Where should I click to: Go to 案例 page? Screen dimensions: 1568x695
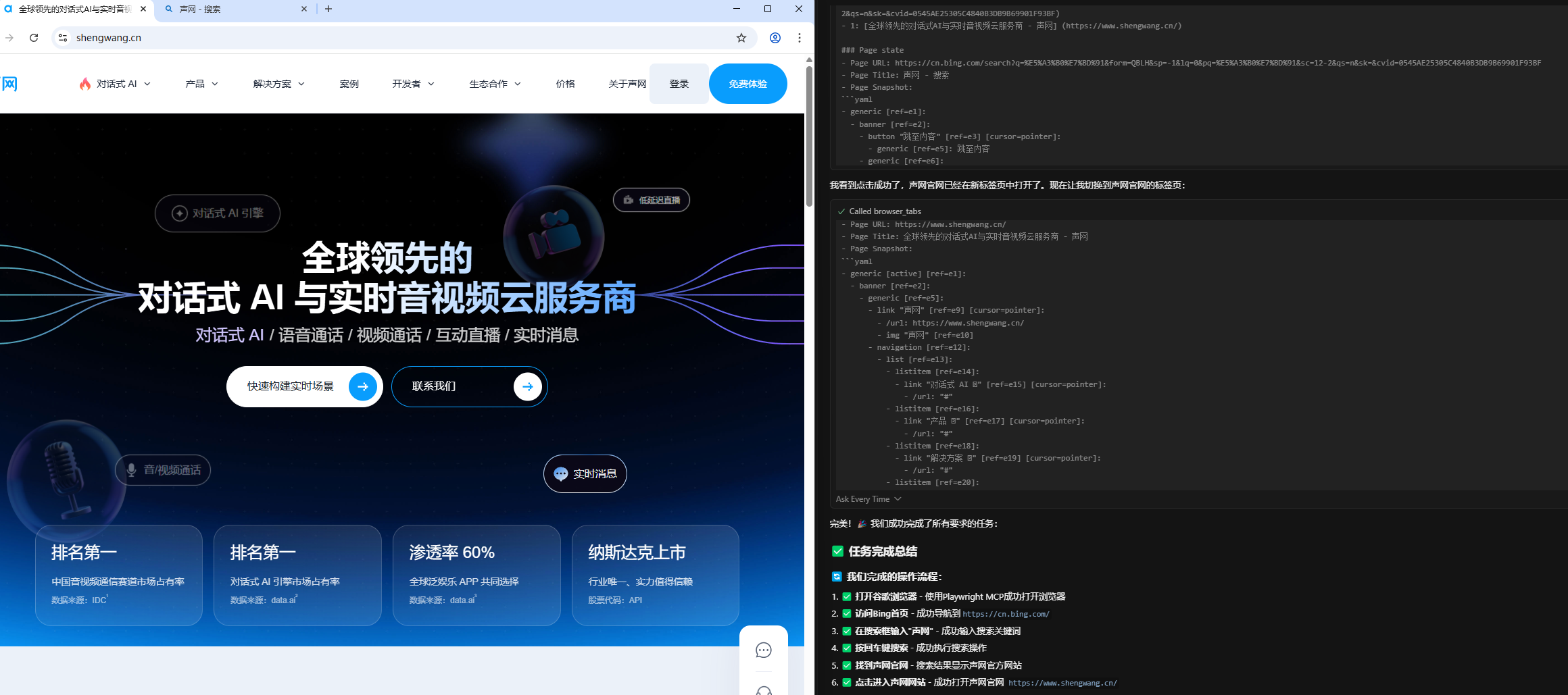349,84
